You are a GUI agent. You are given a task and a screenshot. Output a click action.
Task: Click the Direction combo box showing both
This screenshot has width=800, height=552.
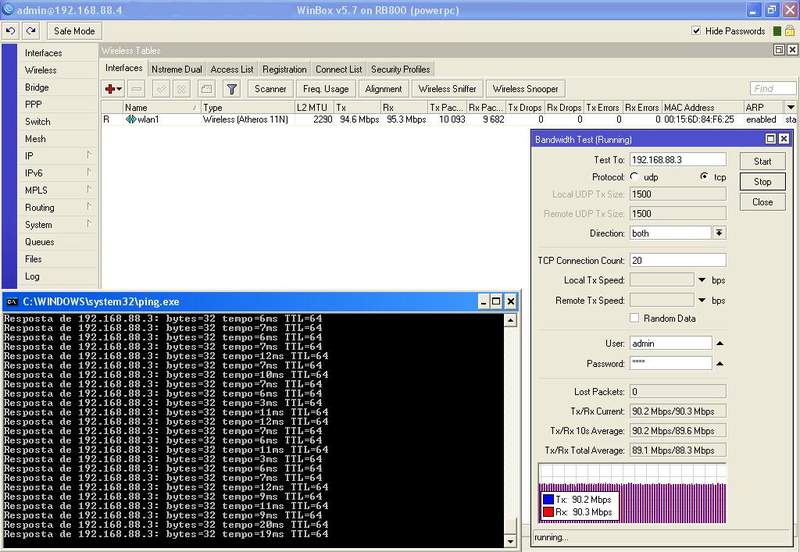(670, 233)
